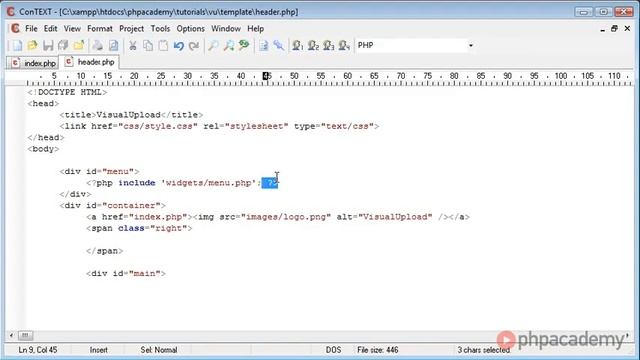Click horizontal scrollbar left arrow
Viewport: 640px width, 360px height.
(11, 336)
